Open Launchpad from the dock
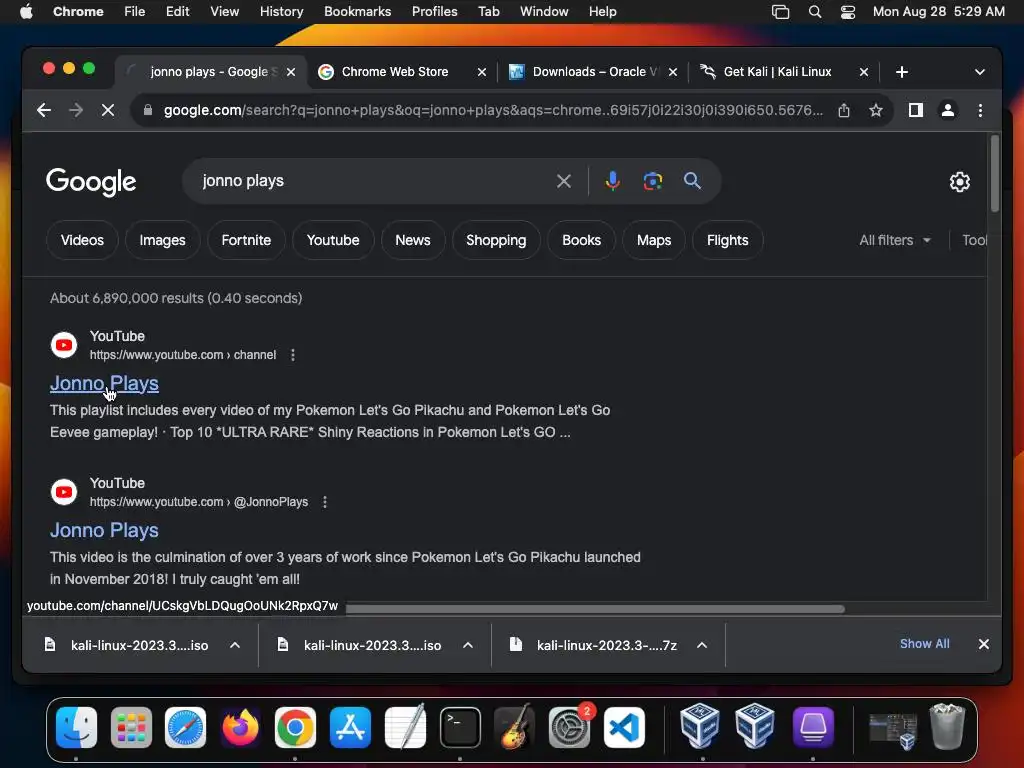 (x=131, y=727)
